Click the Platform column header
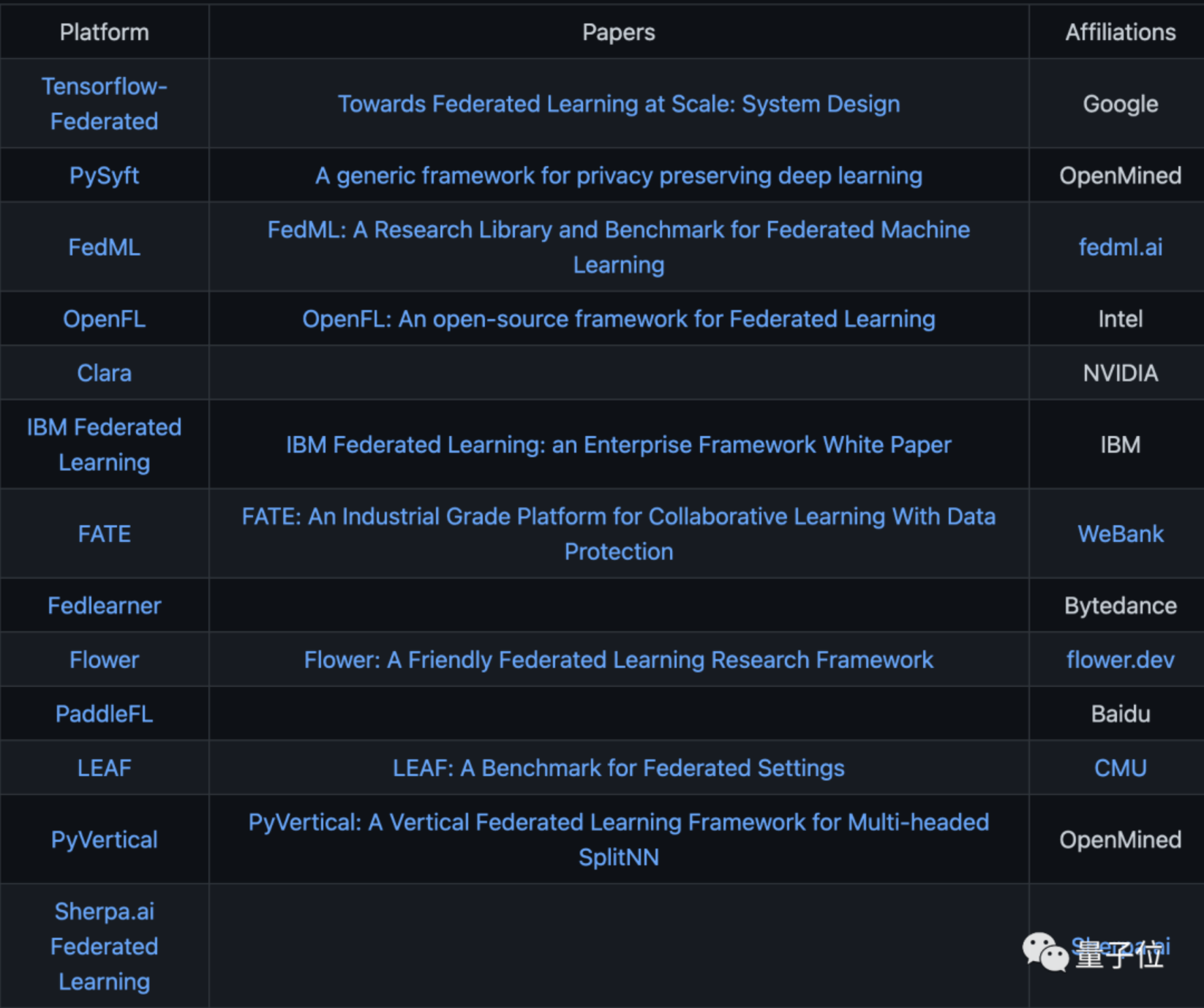Viewport: 1204px width, 1008px height. click(x=105, y=32)
